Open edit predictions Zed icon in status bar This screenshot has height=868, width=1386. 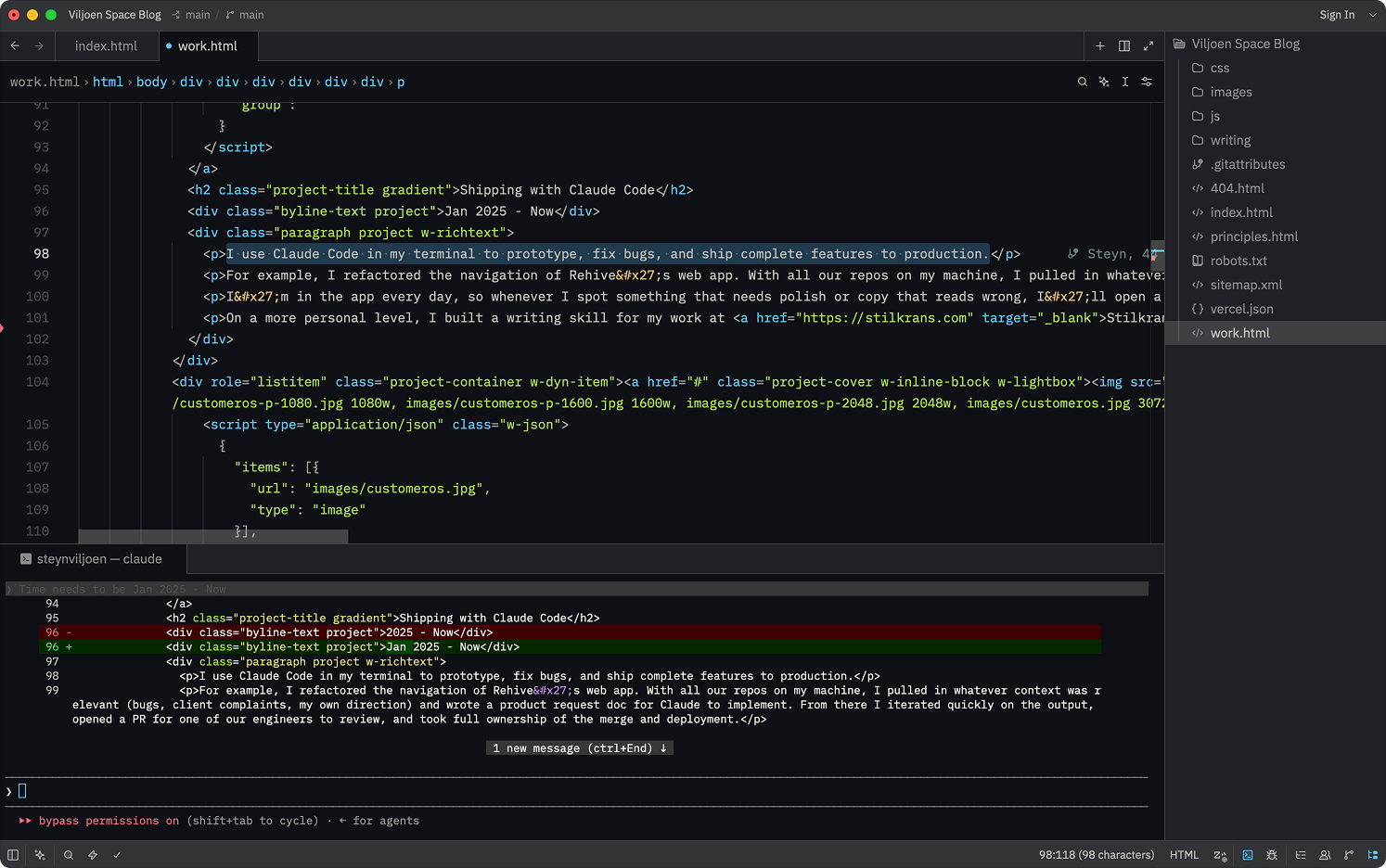click(x=1220, y=855)
